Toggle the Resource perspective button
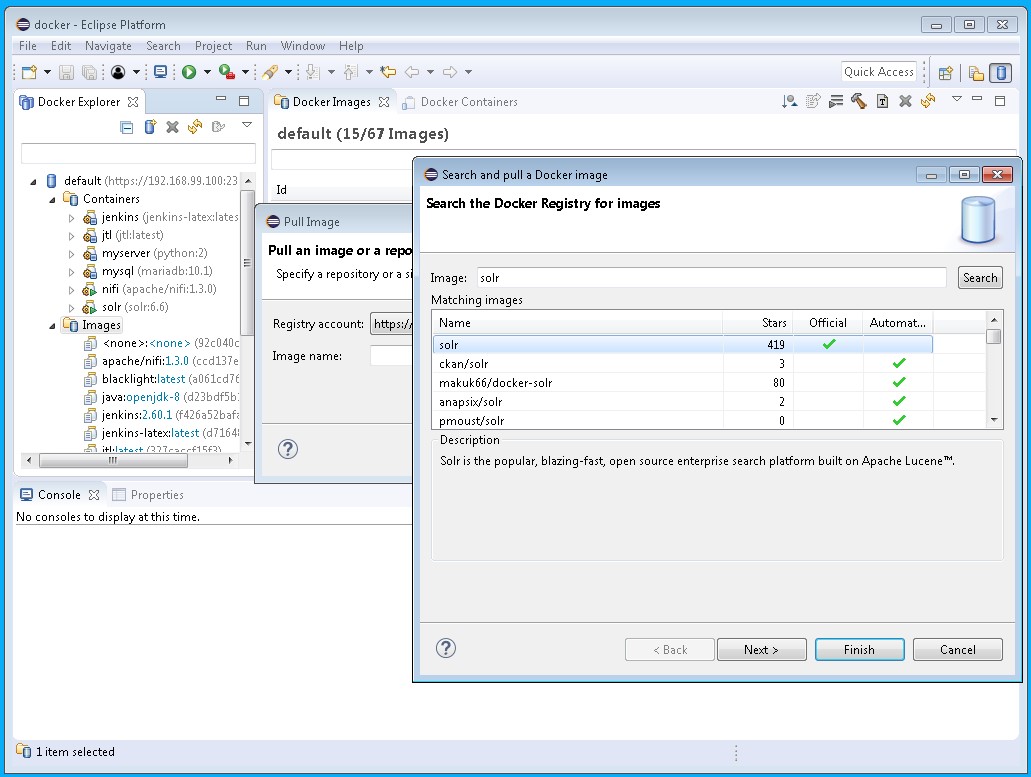 [x=975, y=72]
